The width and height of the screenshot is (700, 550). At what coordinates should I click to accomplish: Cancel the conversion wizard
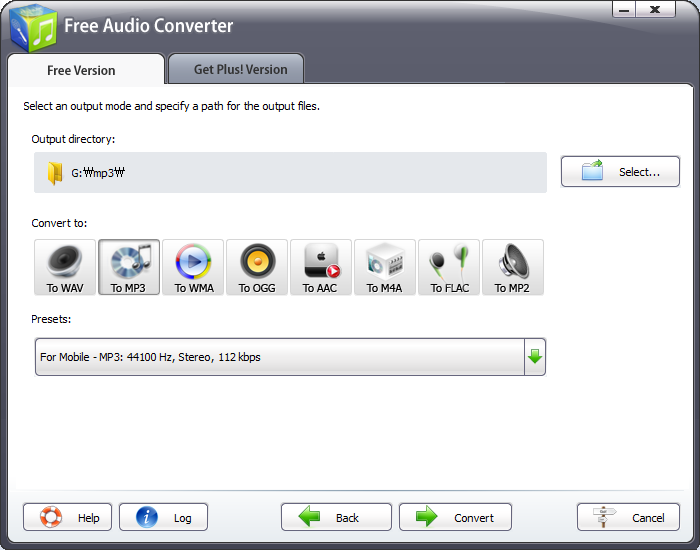628,517
